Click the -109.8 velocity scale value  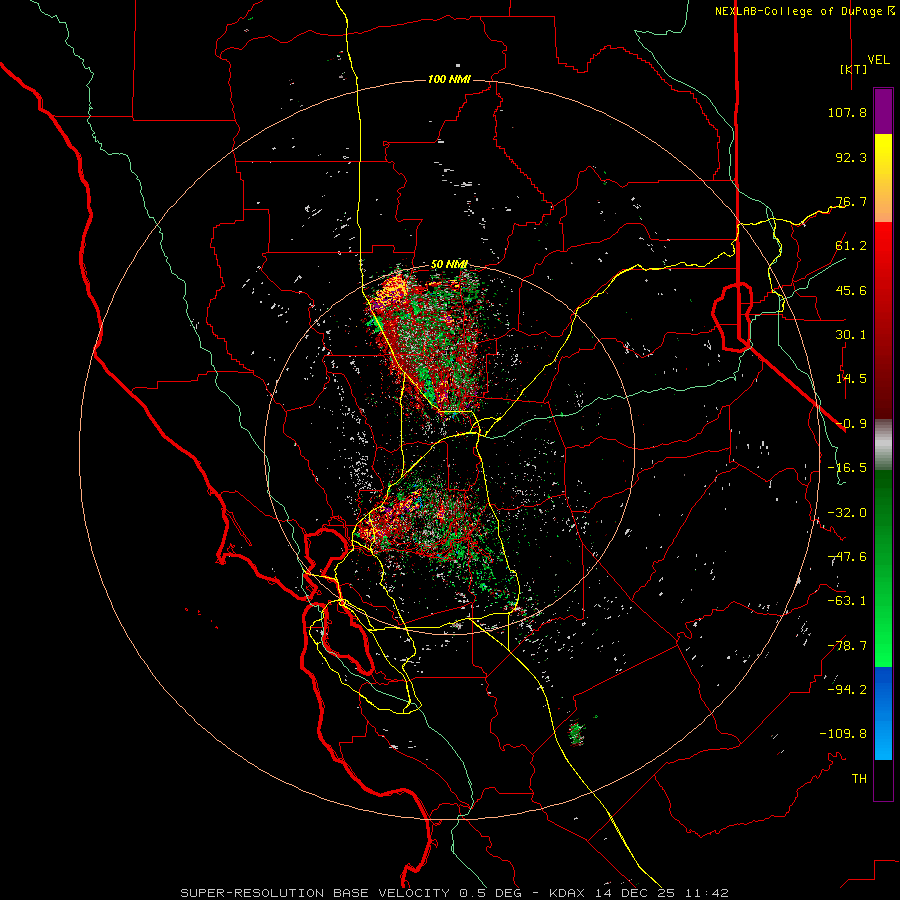(x=843, y=734)
